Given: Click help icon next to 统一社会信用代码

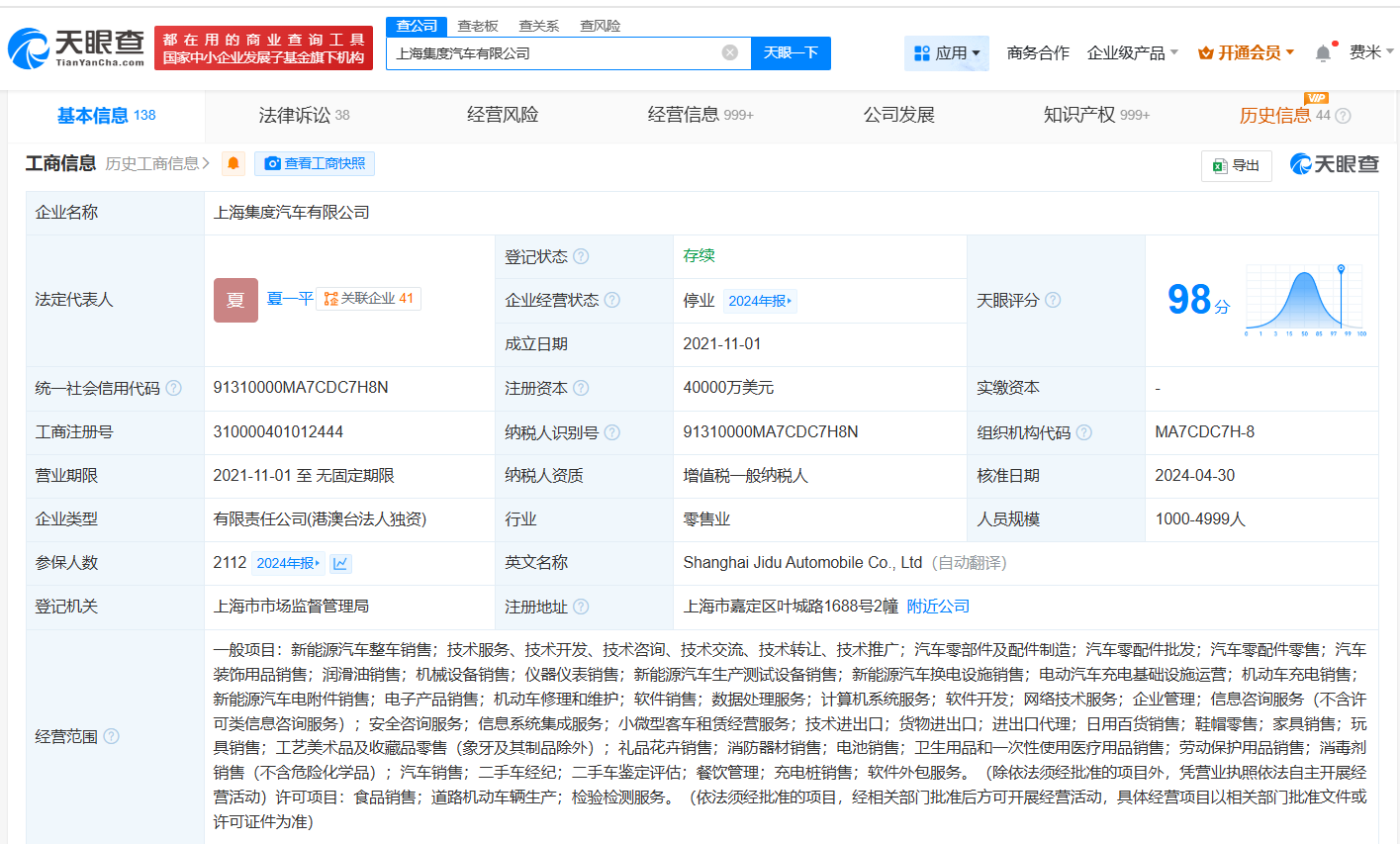Looking at the screenshot, I should (174, 388).
